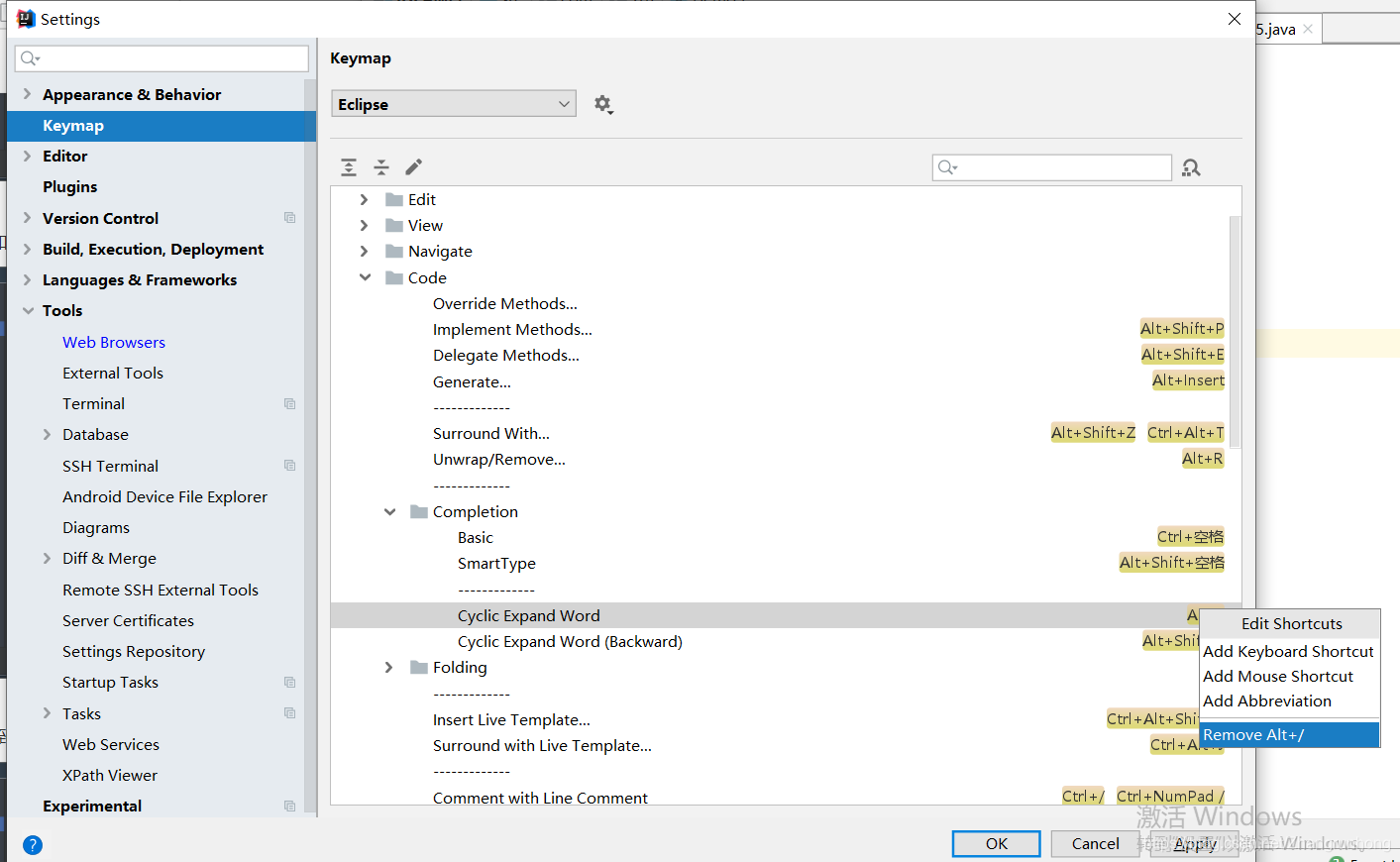Collapse the Tools settings section
Screen dimensions: 1400x862
coord(28,310)
